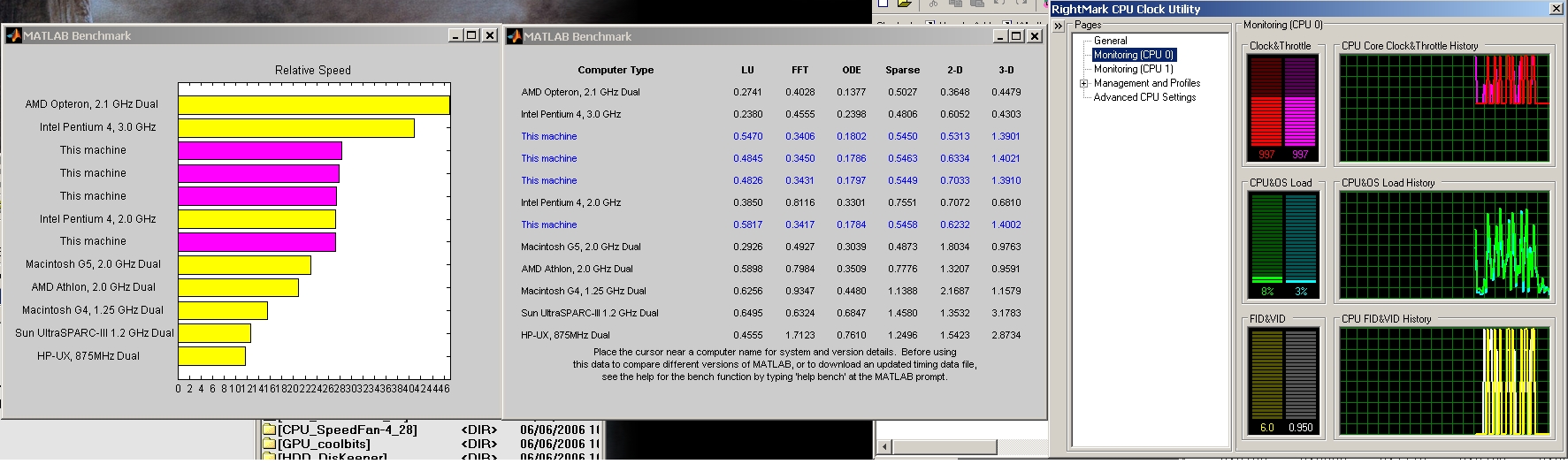Click the HP-UX 875MHz yellow bar
This screenshot has width=1568, height=464.
pos(211,356)
